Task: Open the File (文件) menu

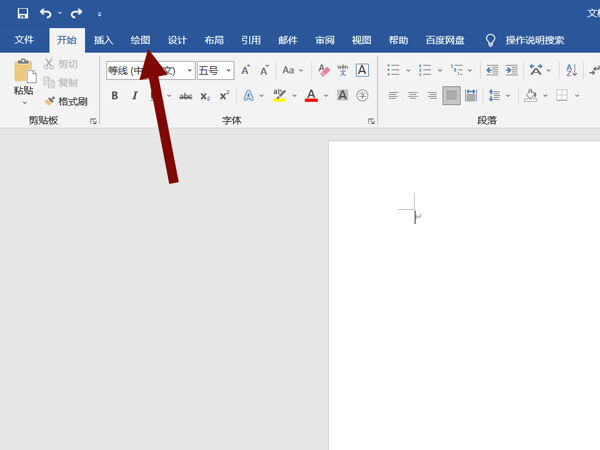Action: (25, 40)
